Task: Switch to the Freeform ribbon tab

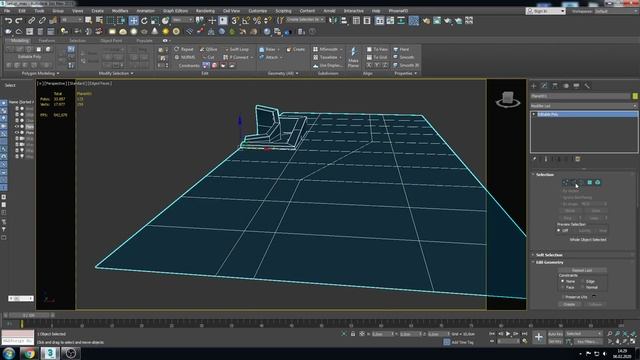Action: (x=47, y=41)
